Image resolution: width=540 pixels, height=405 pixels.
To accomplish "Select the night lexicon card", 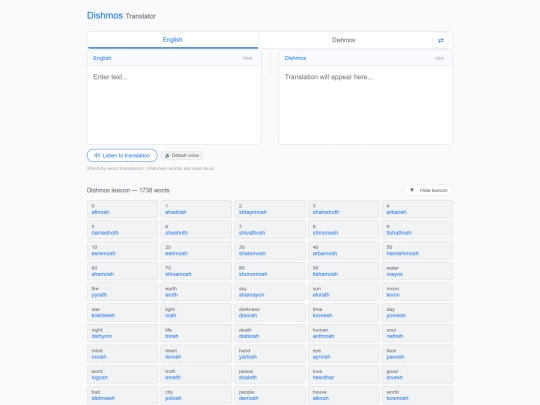I will (123, 333).
